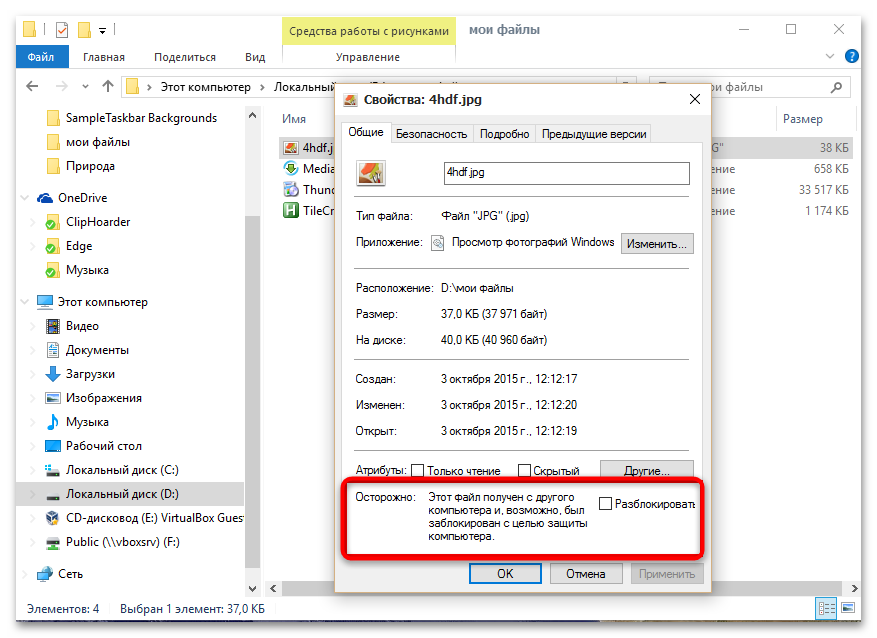Viewport: 877px width, 638px height.
Task: Switch to large thumbnails view icon in status bar
Action: point(848,608)
